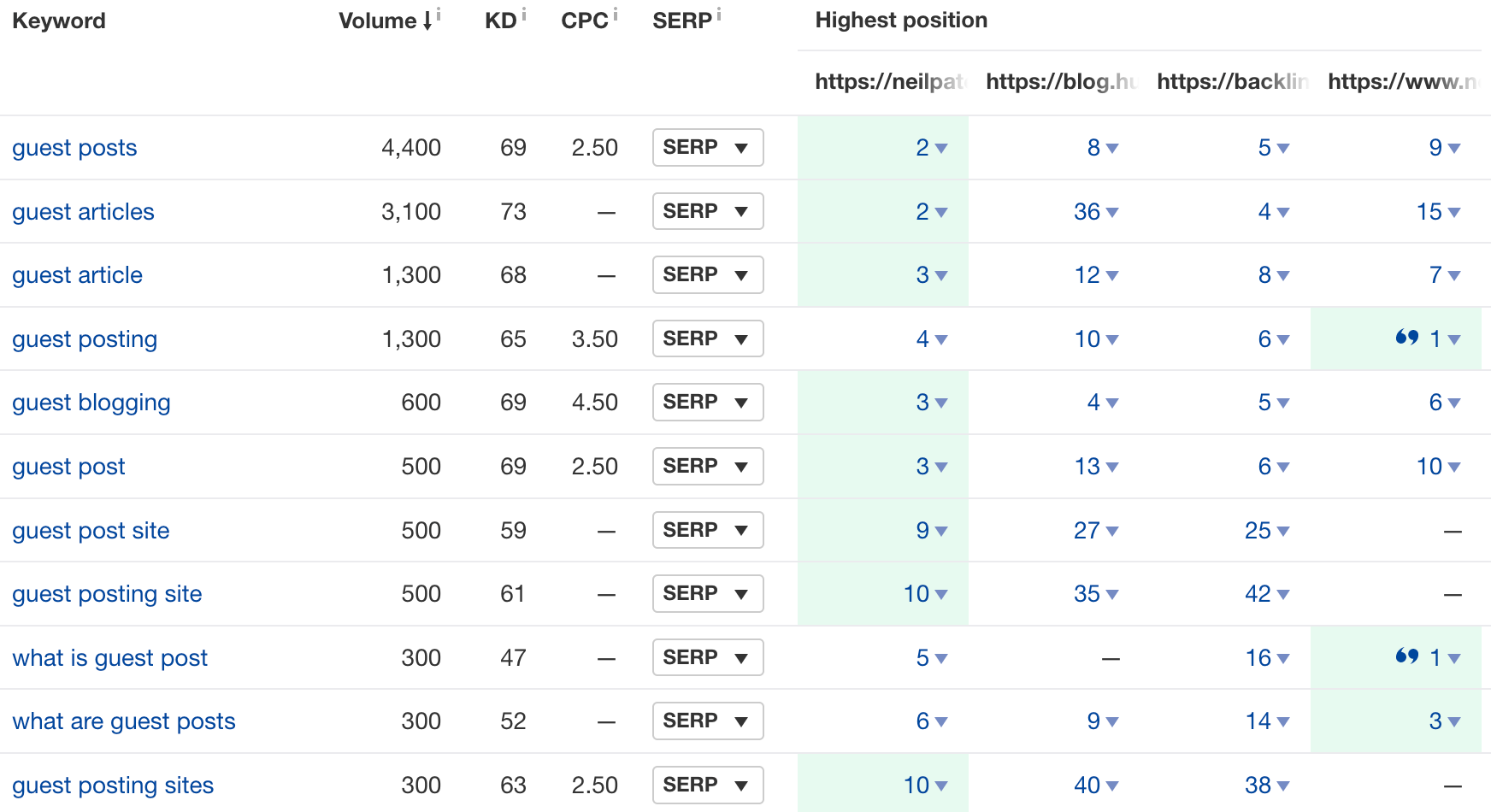Open the guest posts keyword link
1491x812 pixels.
[x=74, y=148]
